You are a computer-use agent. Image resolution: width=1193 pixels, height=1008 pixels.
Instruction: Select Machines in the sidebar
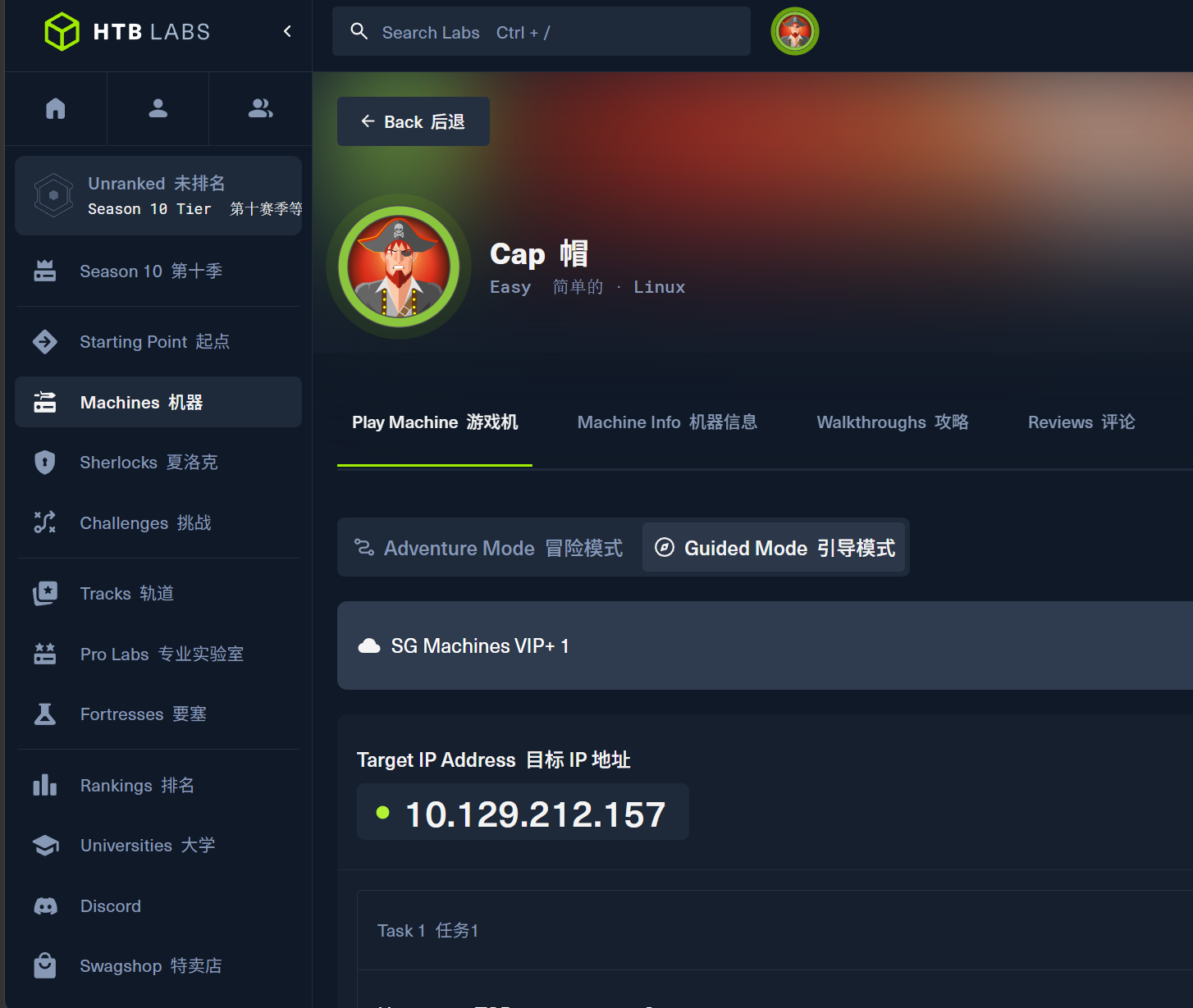coord(158,402)
